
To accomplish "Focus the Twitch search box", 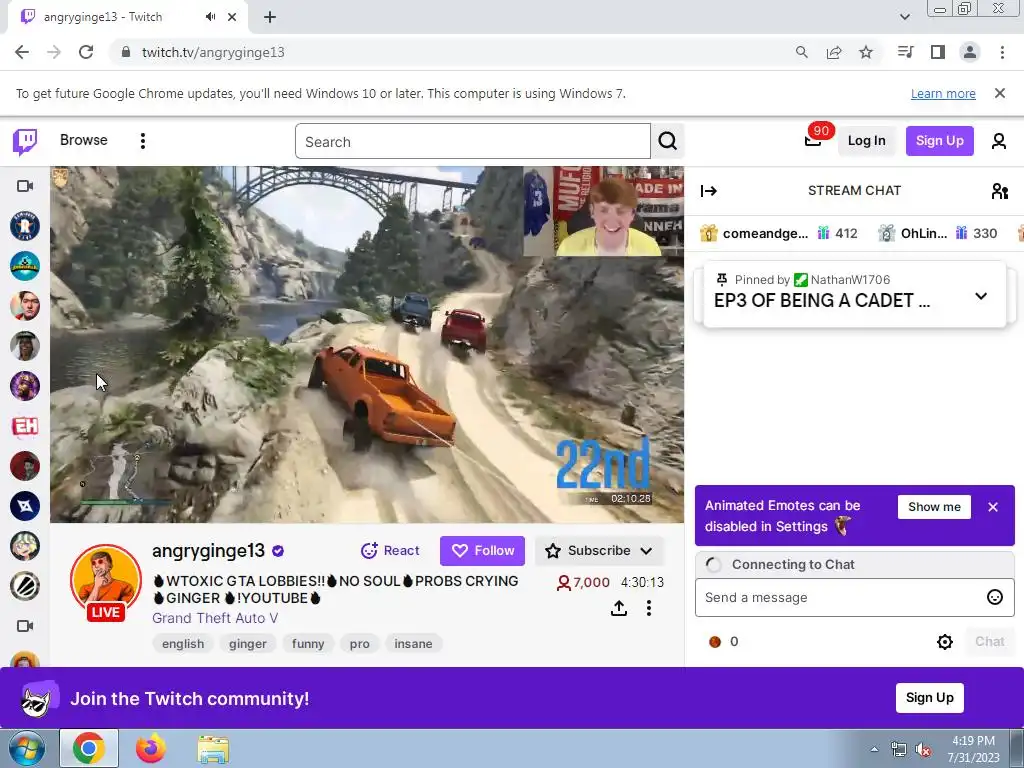I will tap(473, 141).
